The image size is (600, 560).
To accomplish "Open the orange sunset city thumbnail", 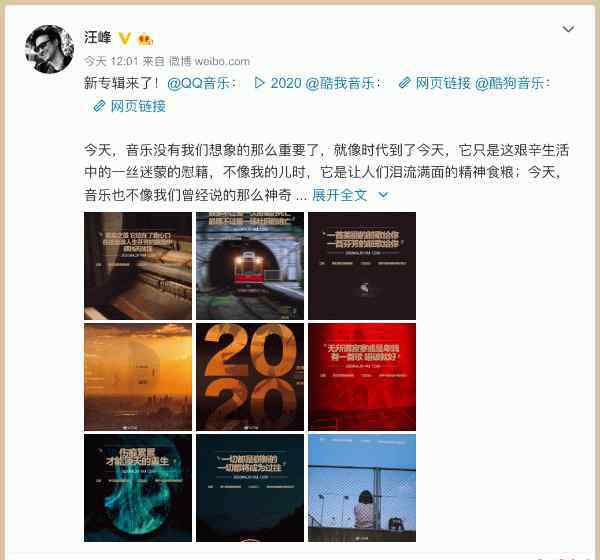I will click(138, 377).
